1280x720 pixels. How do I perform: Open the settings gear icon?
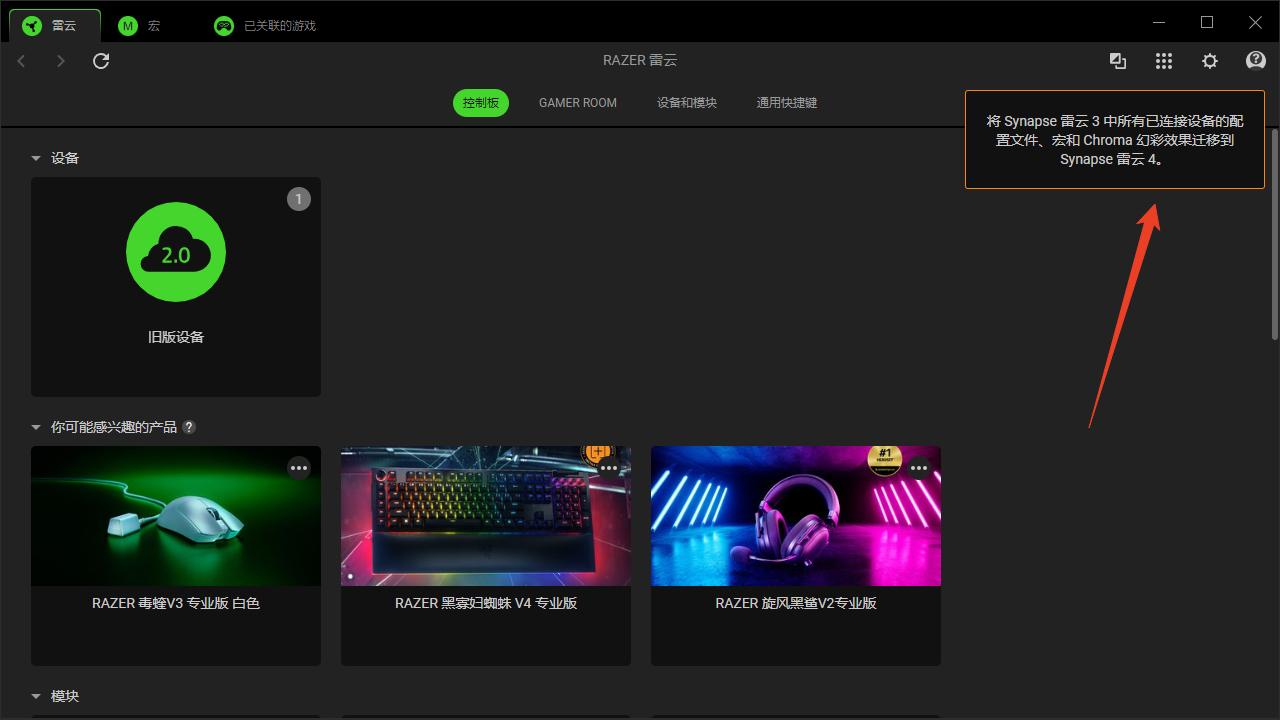coord(1210,61)
